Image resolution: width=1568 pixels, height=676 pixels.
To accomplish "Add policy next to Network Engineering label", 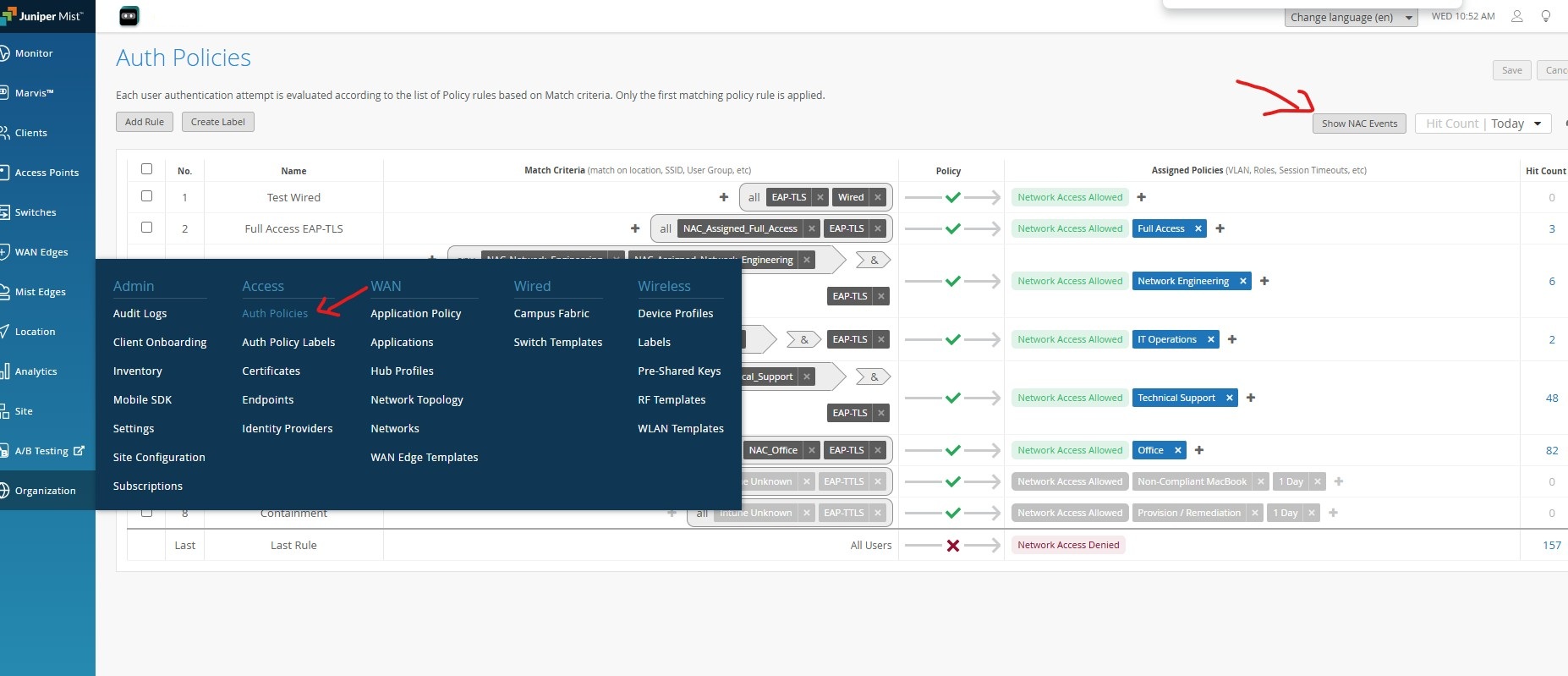I will [x=1264, y=281].
